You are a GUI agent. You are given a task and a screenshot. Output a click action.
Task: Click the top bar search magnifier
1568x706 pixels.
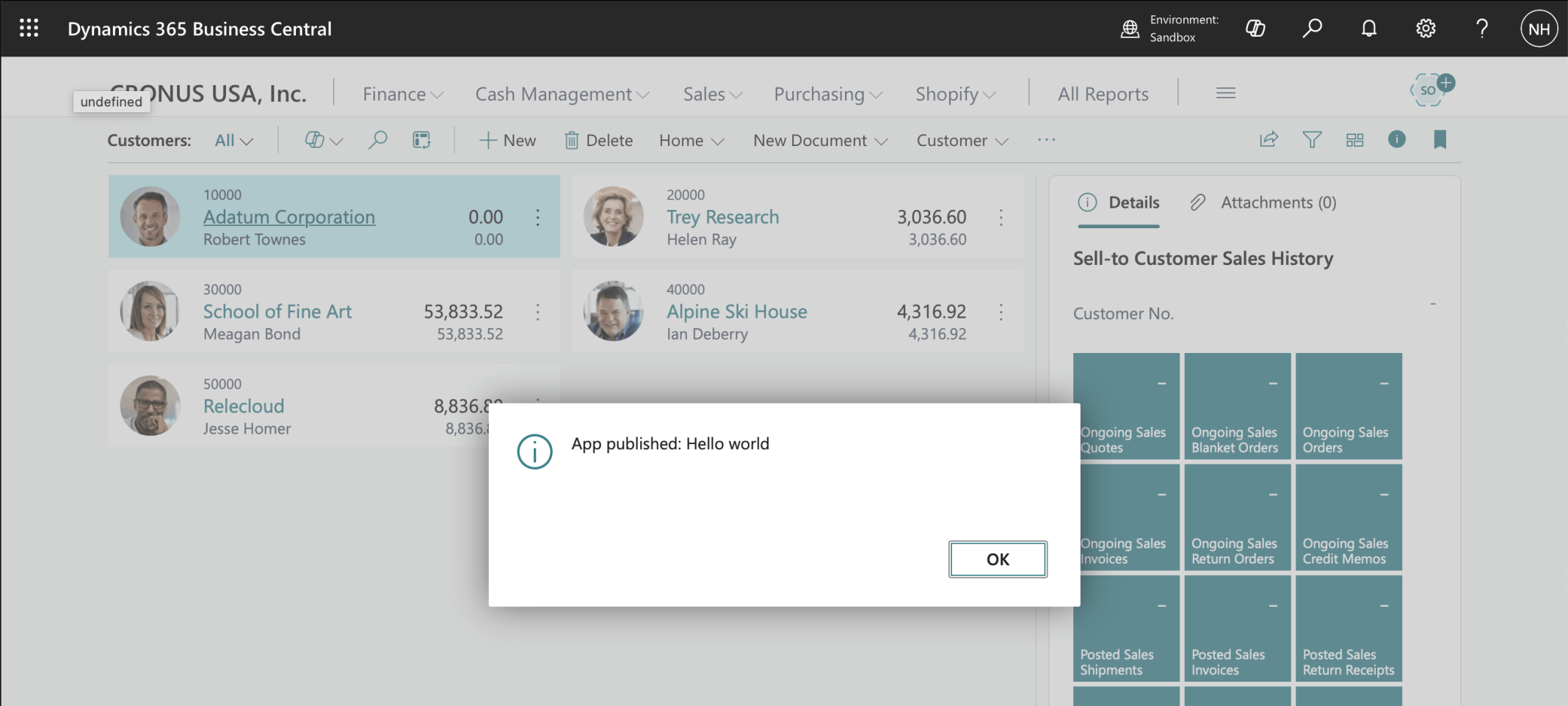click(1313, 29)
